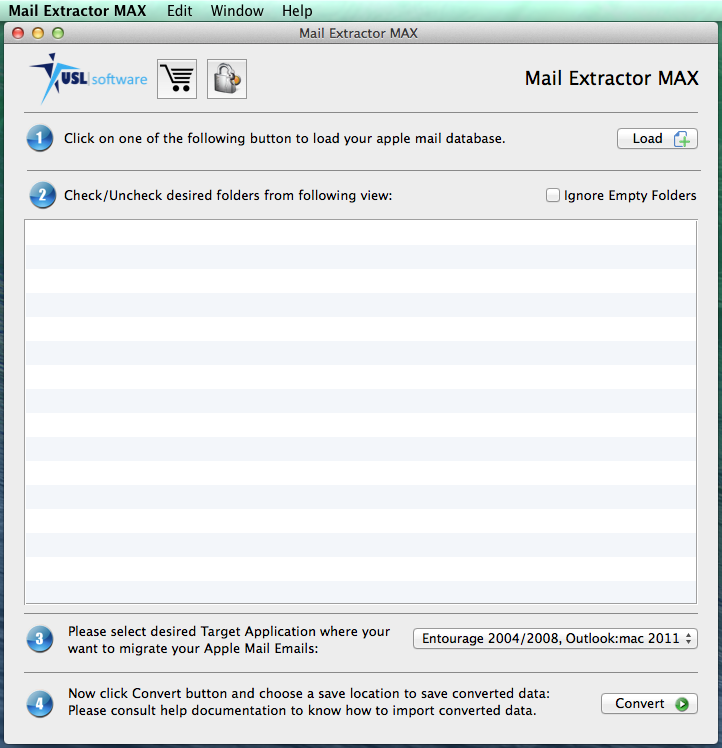Click inside the empty folder list view
The image size is (722, 748).
[x=360, y=412]
